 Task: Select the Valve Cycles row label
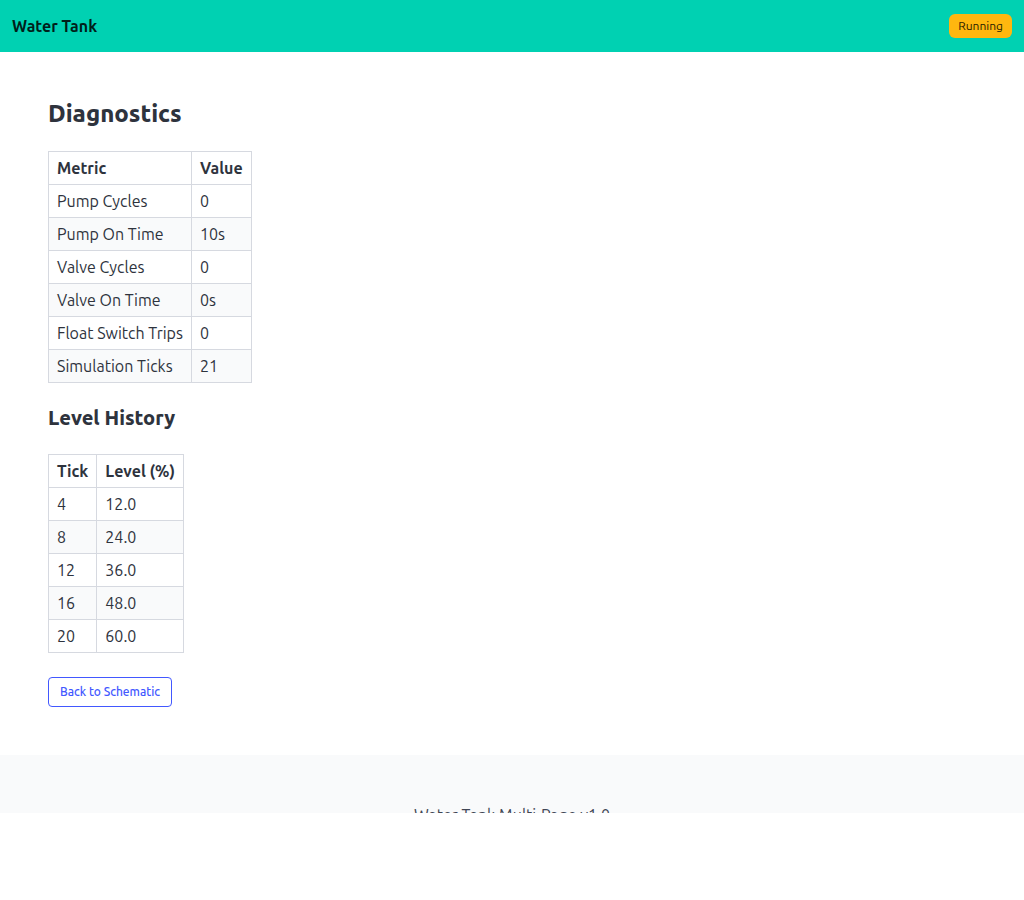[101, 267]
